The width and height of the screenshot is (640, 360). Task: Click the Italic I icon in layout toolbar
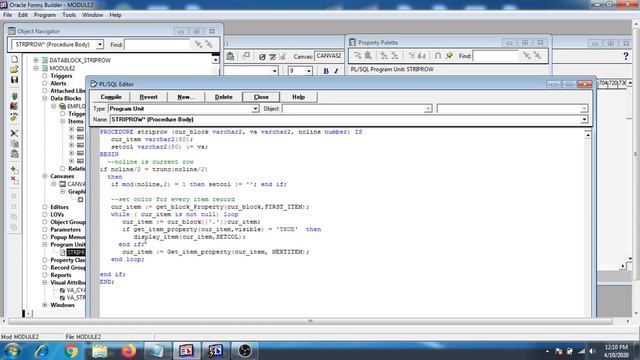[x=336, y=71]
